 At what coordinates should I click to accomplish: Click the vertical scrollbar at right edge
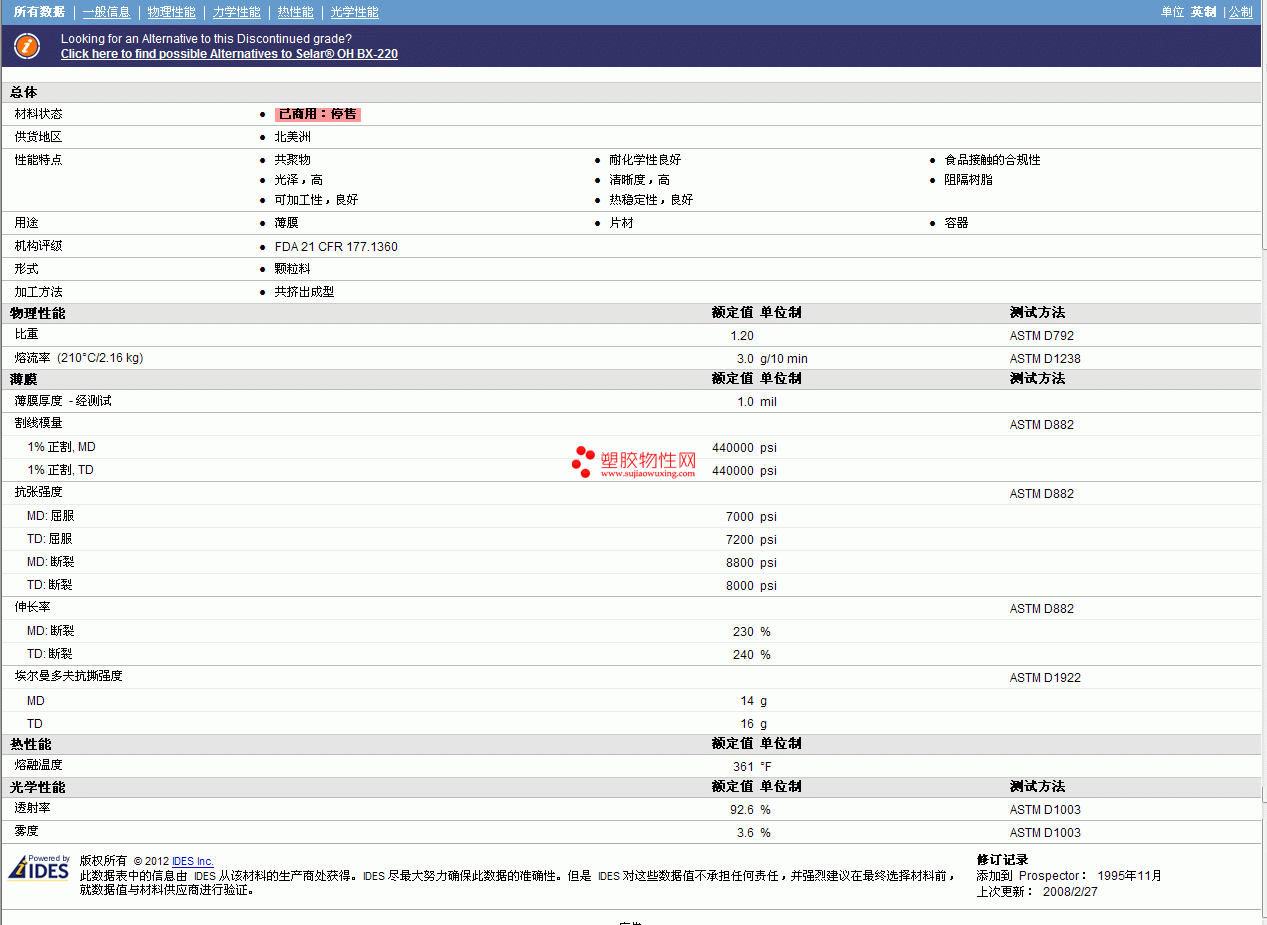1264,462
